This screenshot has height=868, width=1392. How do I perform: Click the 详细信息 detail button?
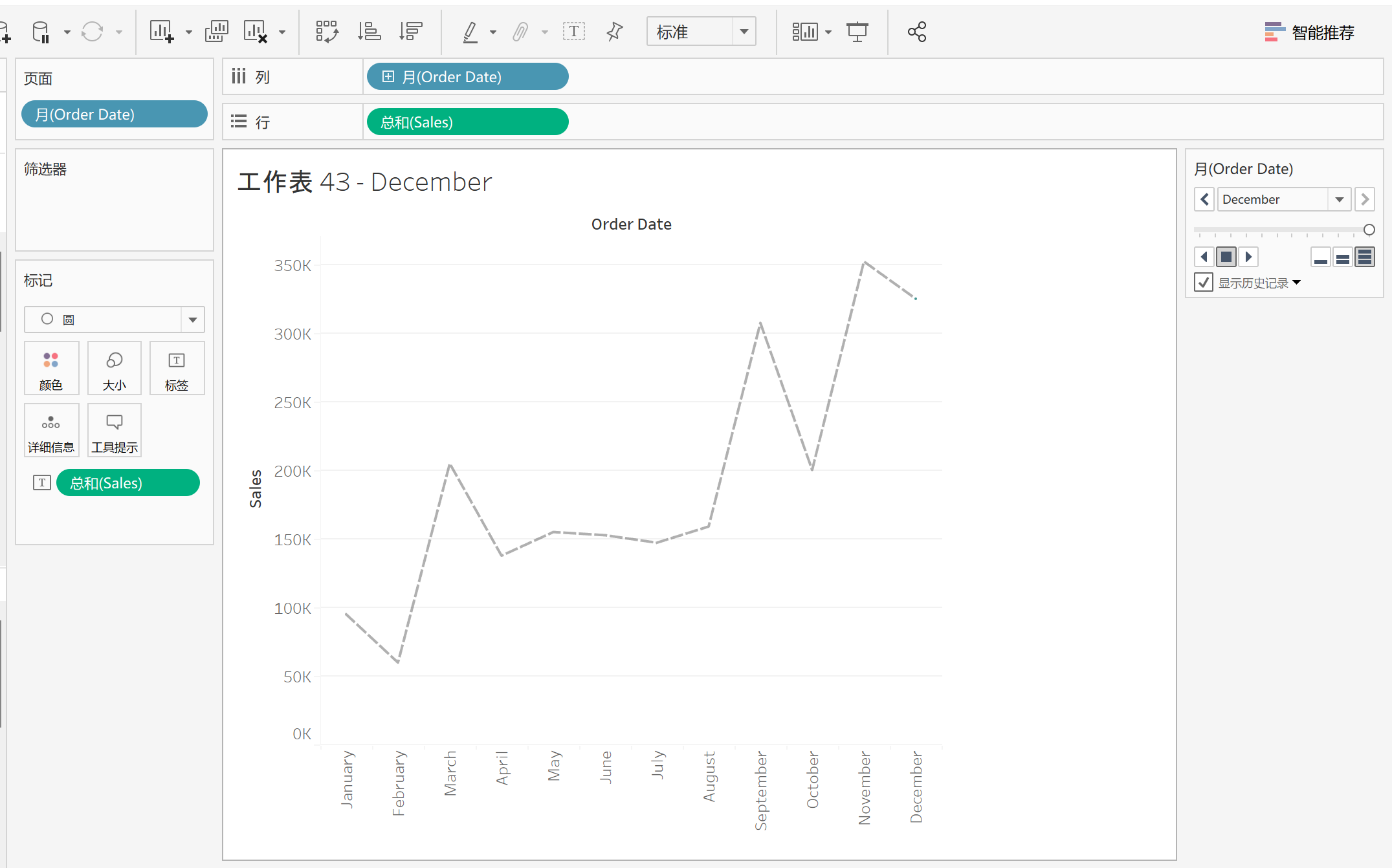point(52,431)
